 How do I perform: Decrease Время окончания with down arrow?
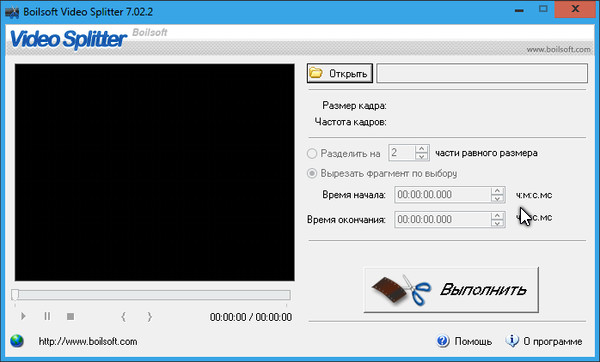497,223
